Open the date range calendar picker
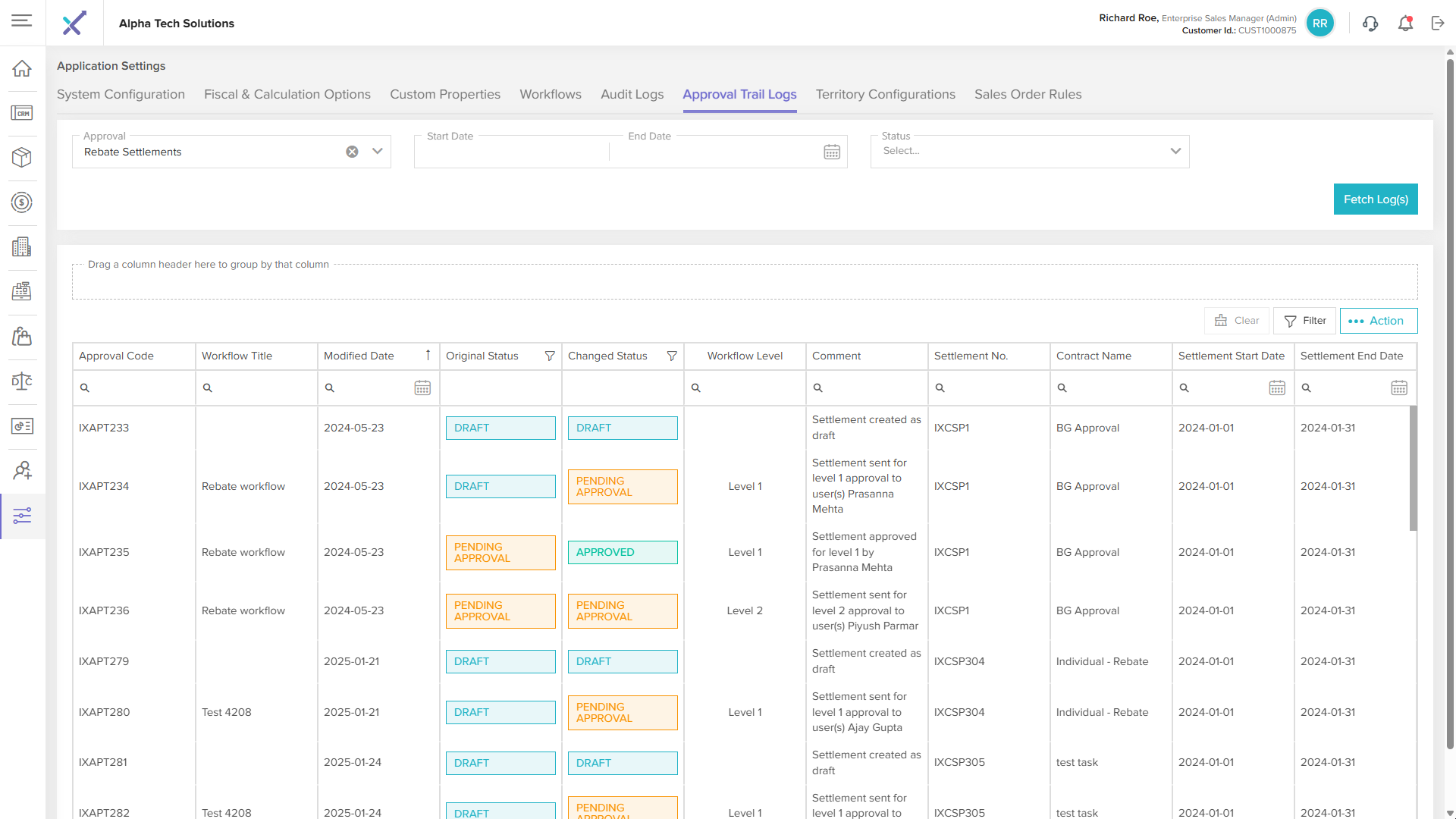The height and width of the screenshot is (819, 1456). tap(832, 152)
